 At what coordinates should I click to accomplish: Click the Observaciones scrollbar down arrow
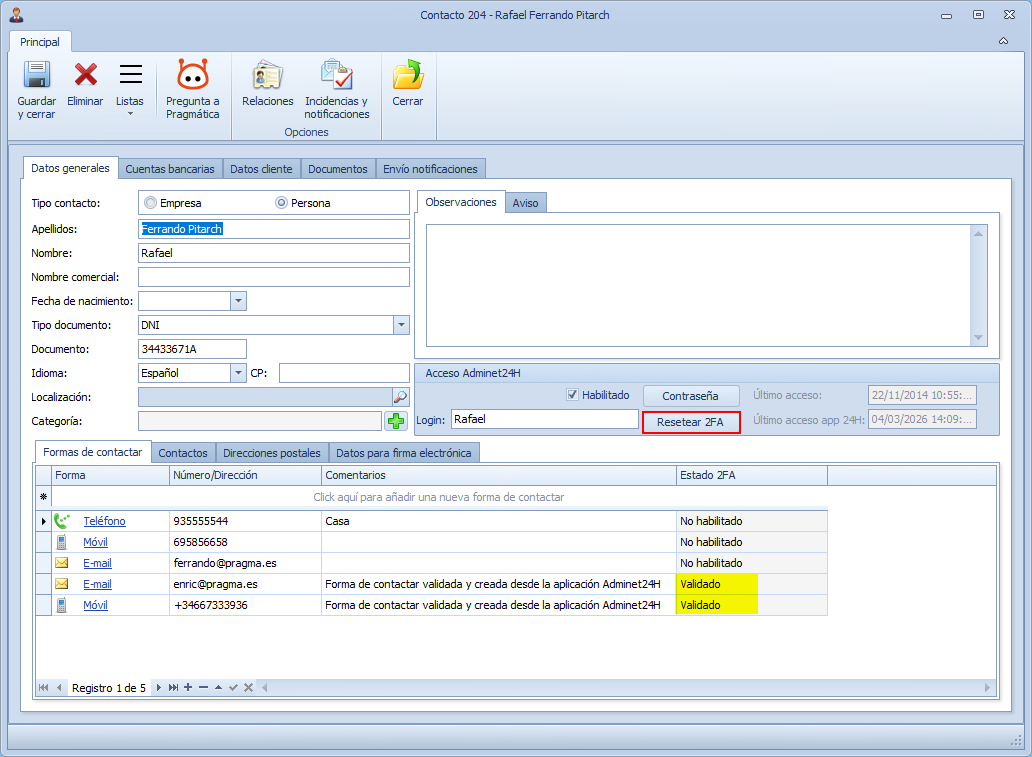click(x=978, y=338)
